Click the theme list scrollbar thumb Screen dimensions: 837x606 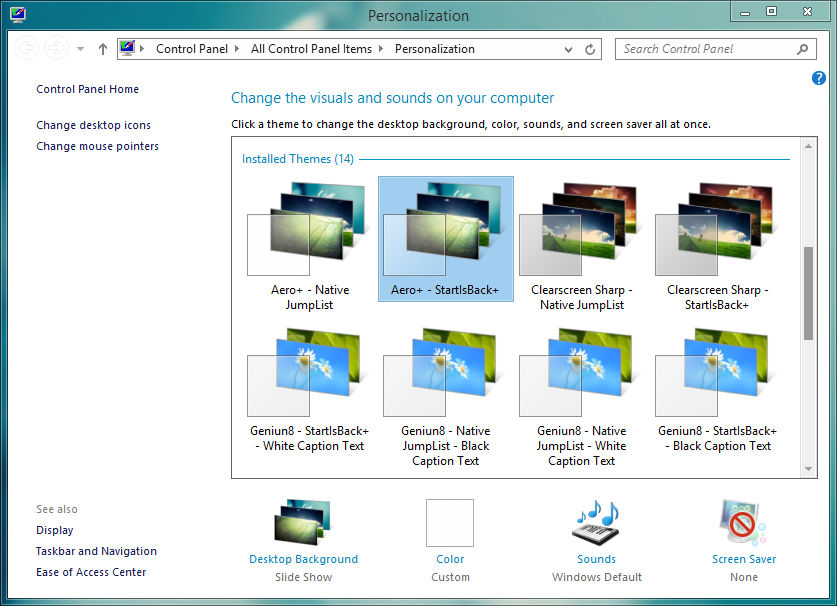[808, 293]
